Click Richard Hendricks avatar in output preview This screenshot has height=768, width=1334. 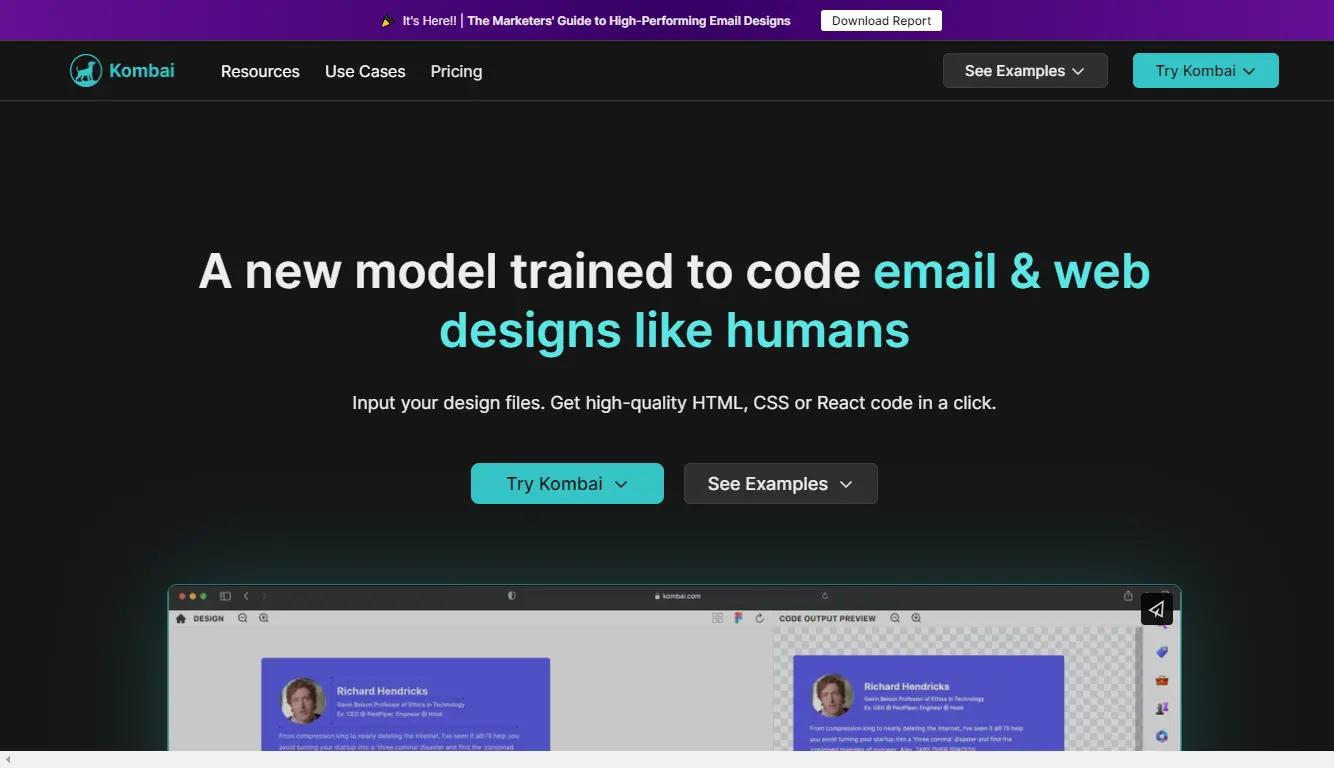(x=832, y=696)
